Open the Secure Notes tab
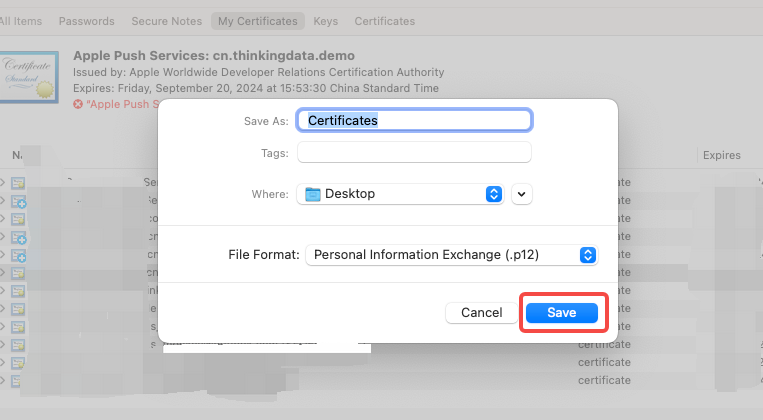Image resolution: width=763 pixels, height=420 pixels. [x=166, y=21]
